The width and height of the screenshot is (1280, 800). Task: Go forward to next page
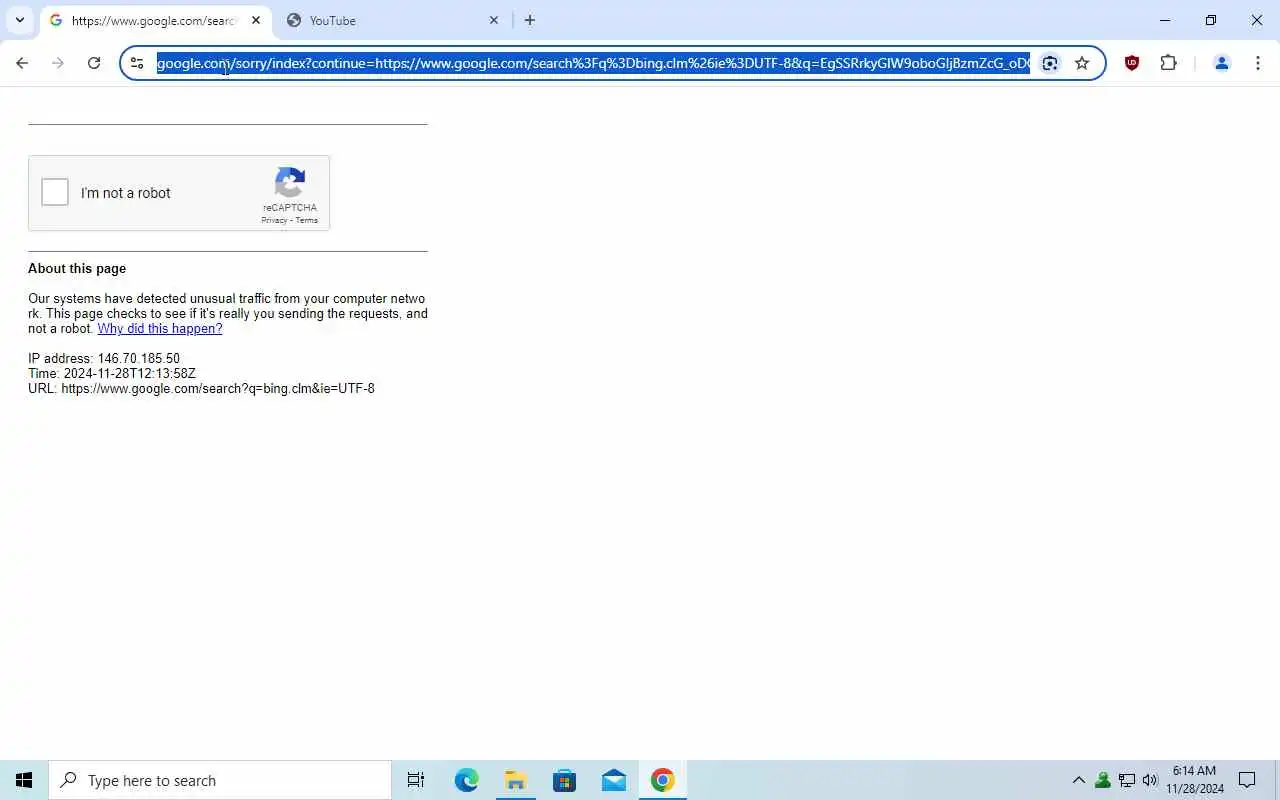(58, 63)
